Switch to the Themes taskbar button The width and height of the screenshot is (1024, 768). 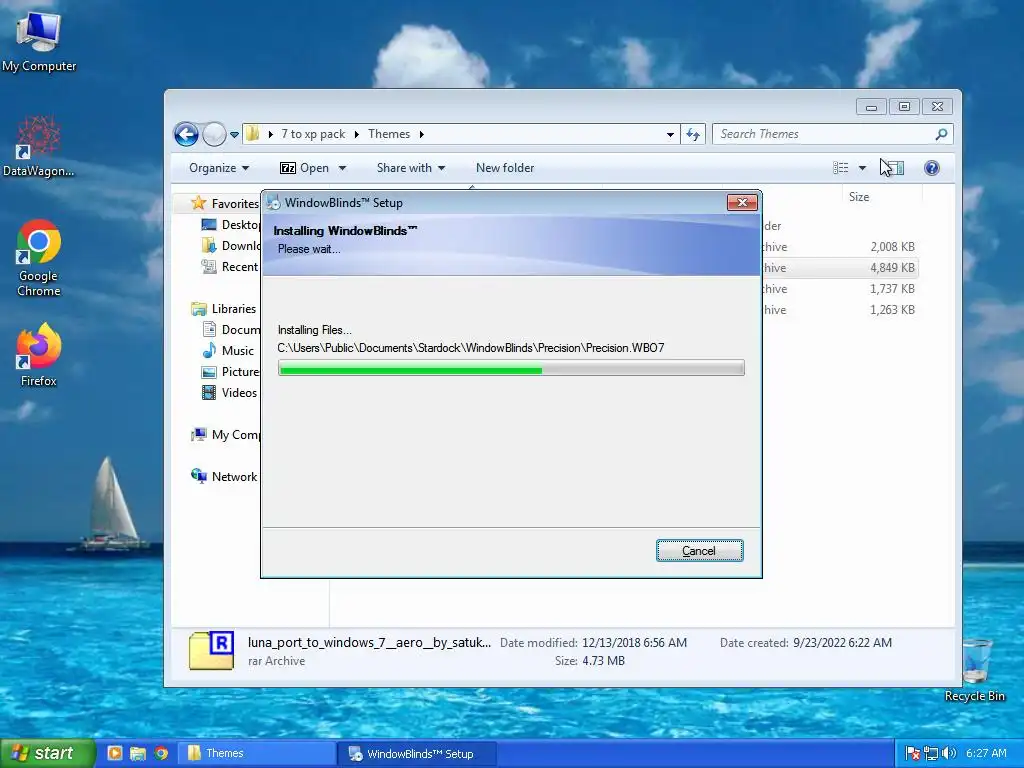coord(256,753)
